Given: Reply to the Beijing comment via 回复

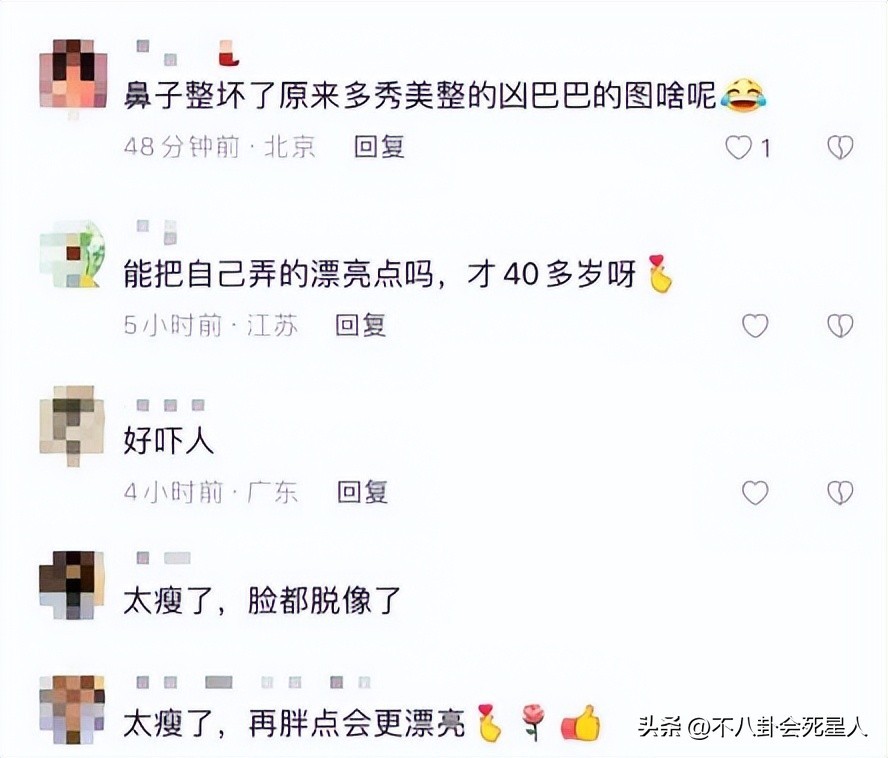Looking at the screenshot, I should 379,147.
